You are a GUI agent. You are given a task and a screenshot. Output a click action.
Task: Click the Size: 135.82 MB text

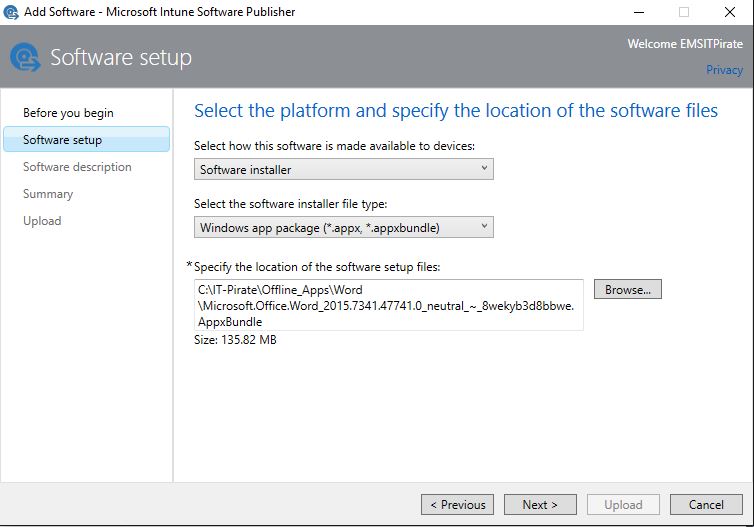click(x=235, y=340)
